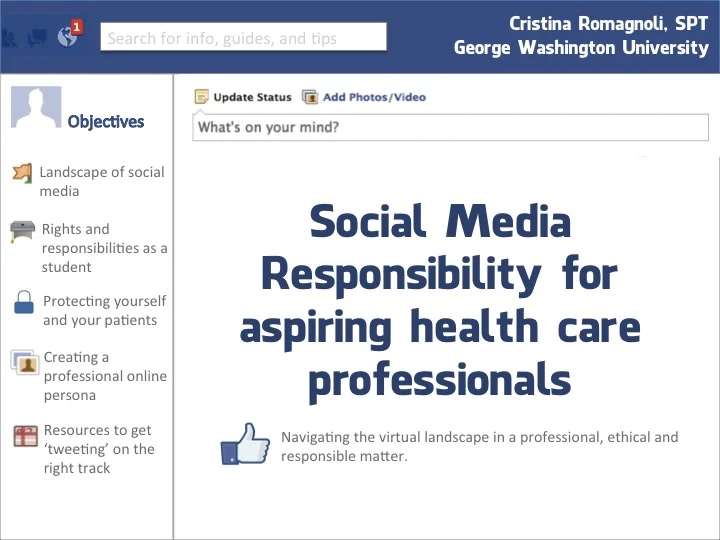Click the red notification badge showing 1

pyautogui.click(x=77, y=27)
